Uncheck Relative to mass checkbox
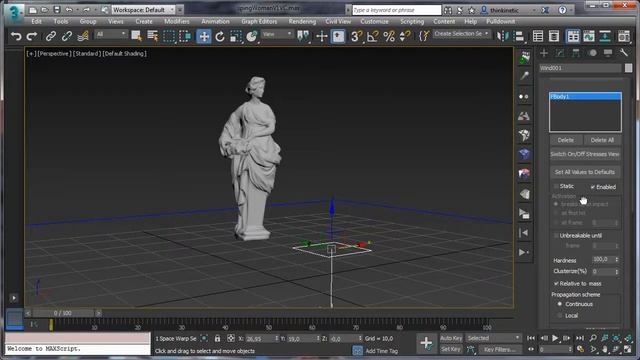Viewport: 640px width, 360px height. pos(556,283)
